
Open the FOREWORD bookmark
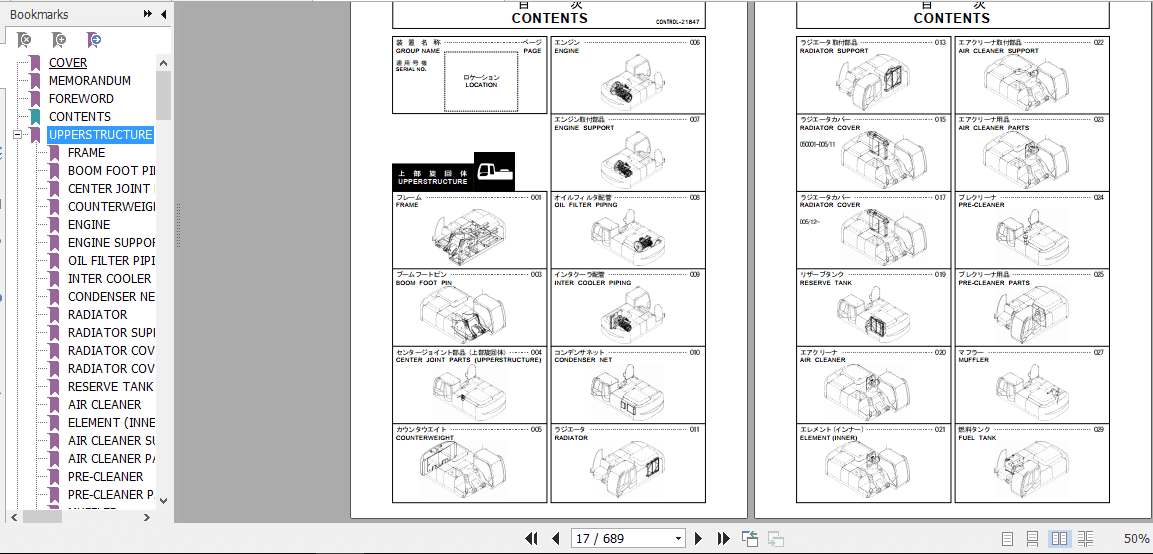[x=81, y=99]
